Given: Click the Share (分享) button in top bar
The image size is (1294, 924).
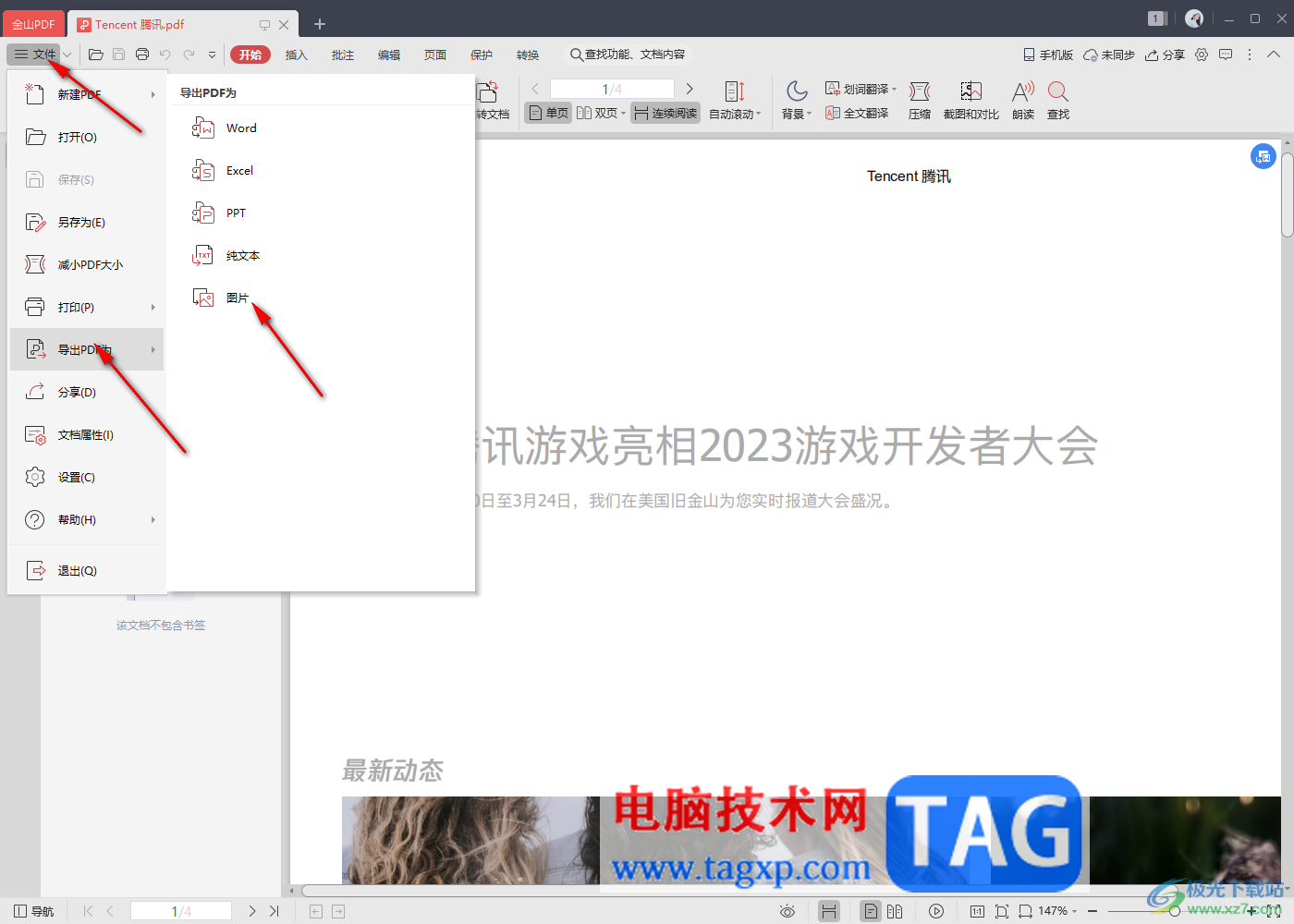Looking at the screenshot, I should 1165,55.
